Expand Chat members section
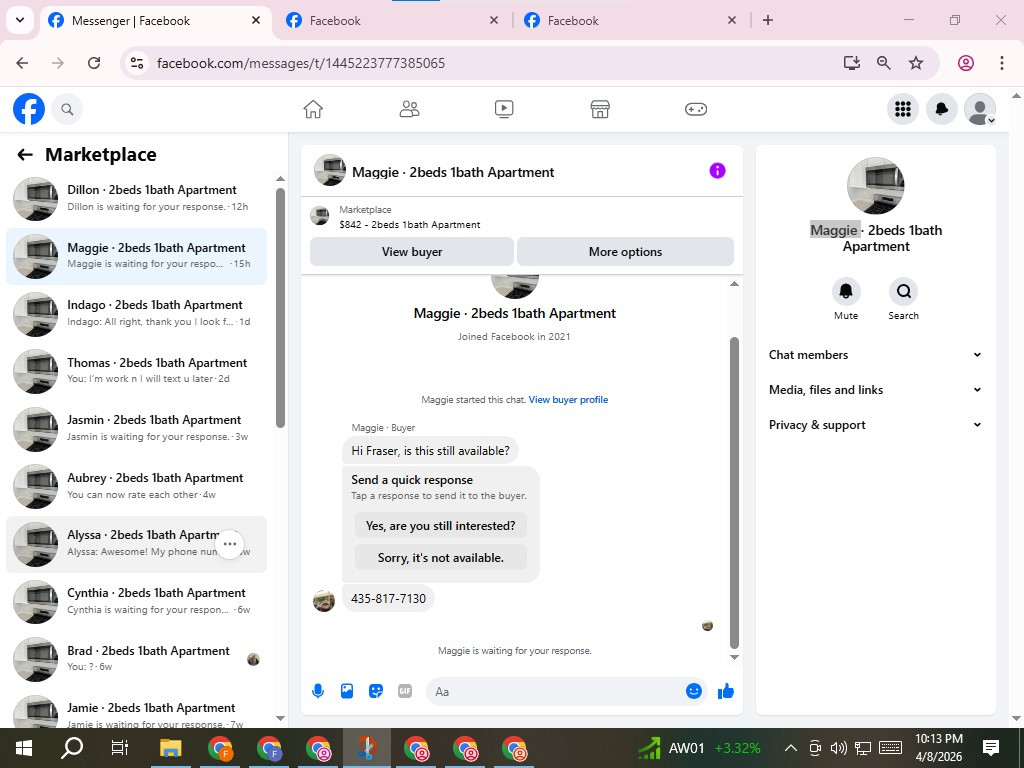The width and height of the screenshot is (1024, 768). [x=875, y=355]
